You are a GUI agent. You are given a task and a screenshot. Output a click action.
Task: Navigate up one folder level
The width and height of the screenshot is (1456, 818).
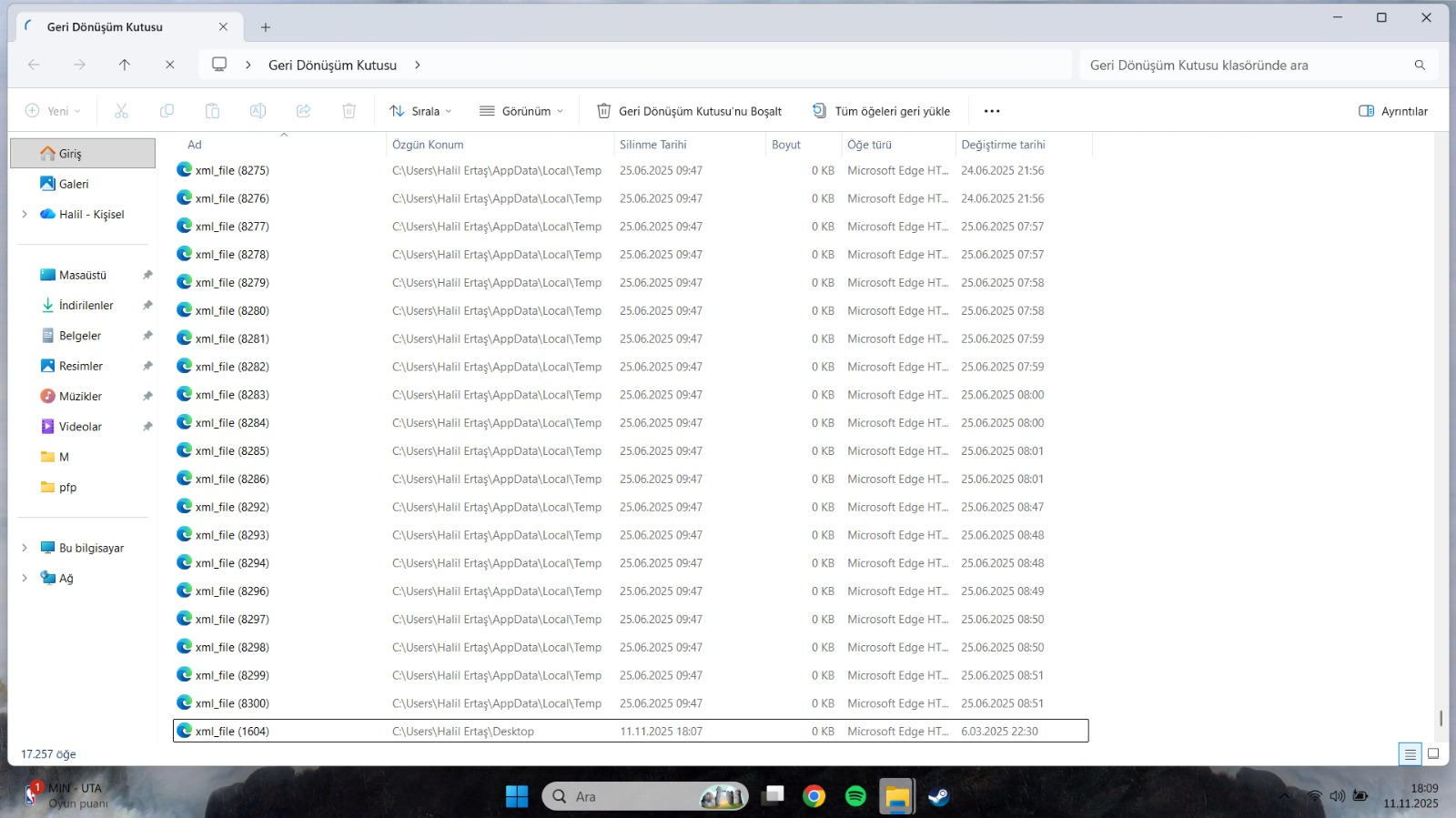point(125,65)
